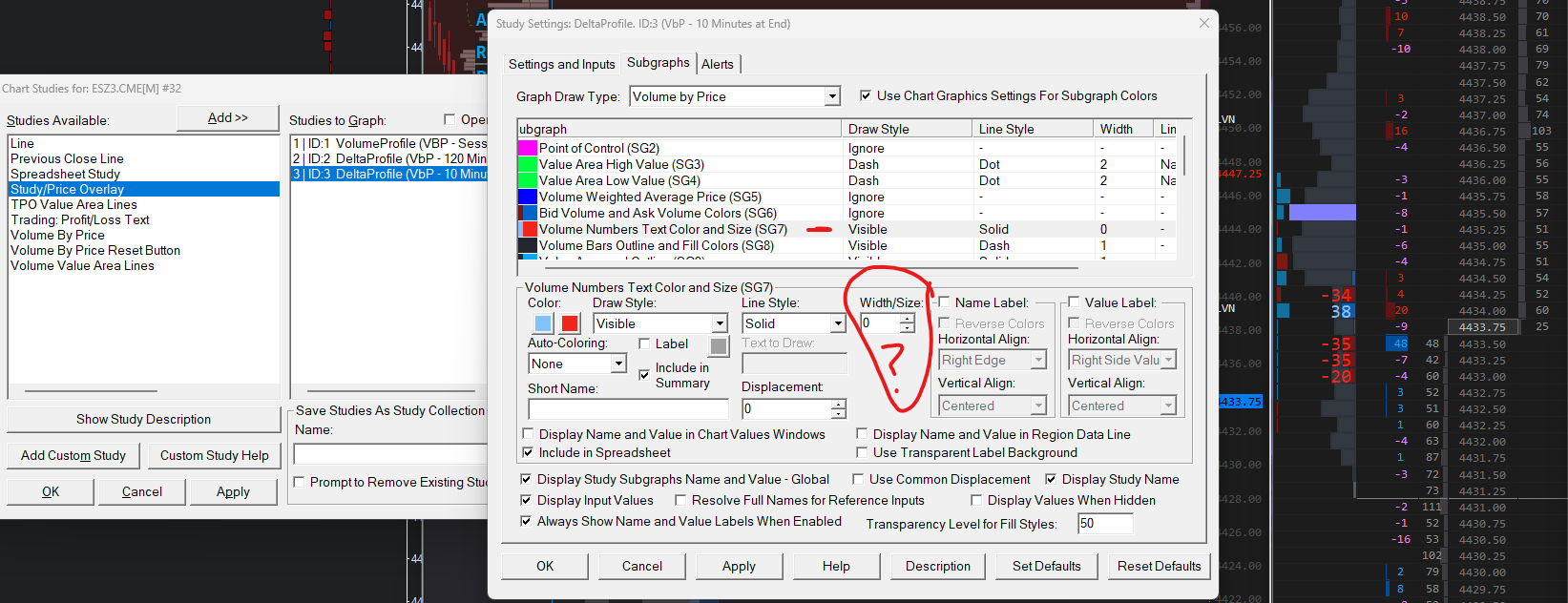Click Show Study Description button
The width and height of the screenshot is (1568, 603).
click(144, 419)
